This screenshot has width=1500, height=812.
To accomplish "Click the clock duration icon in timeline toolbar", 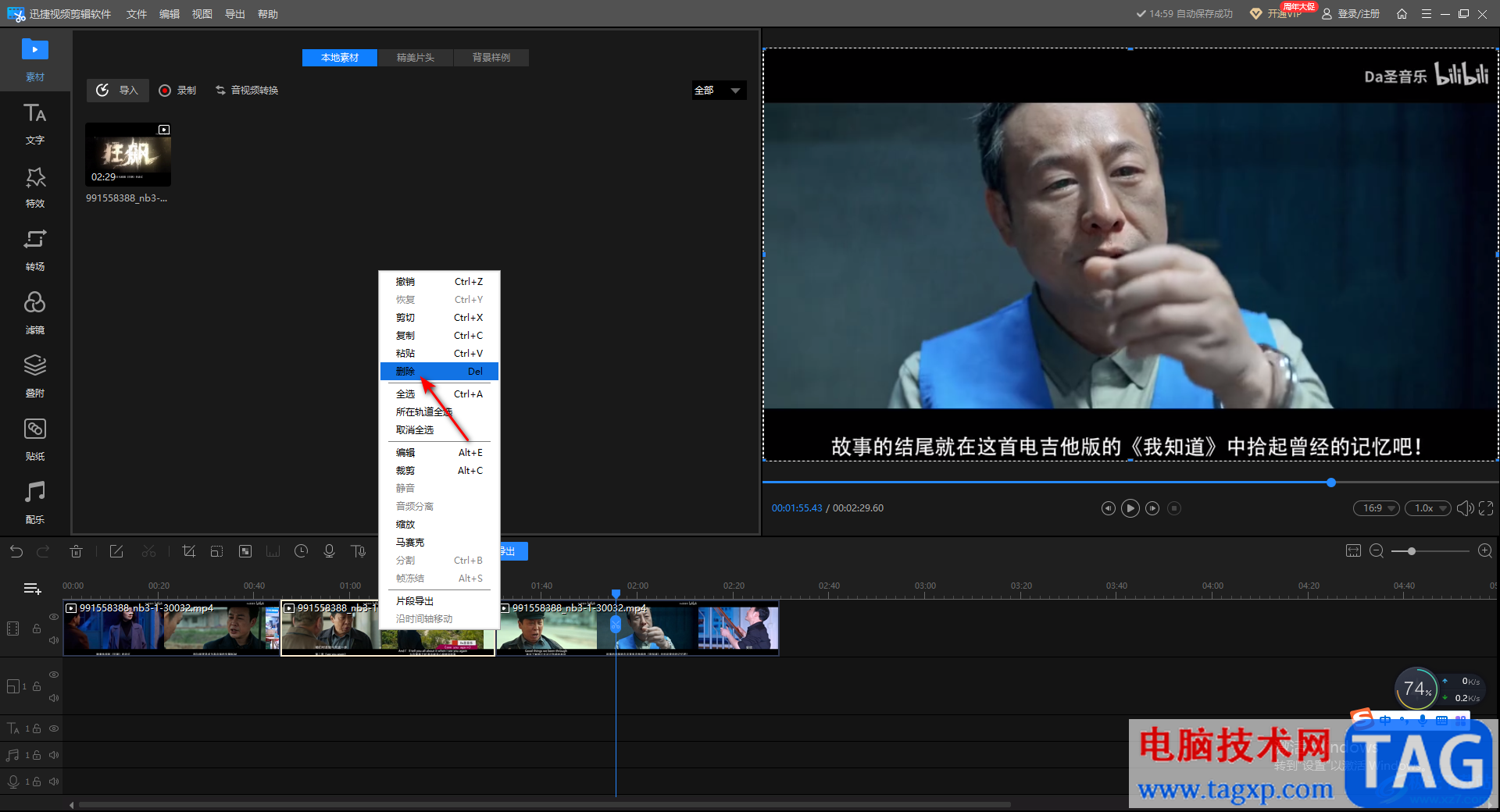I will click(301, 551).
